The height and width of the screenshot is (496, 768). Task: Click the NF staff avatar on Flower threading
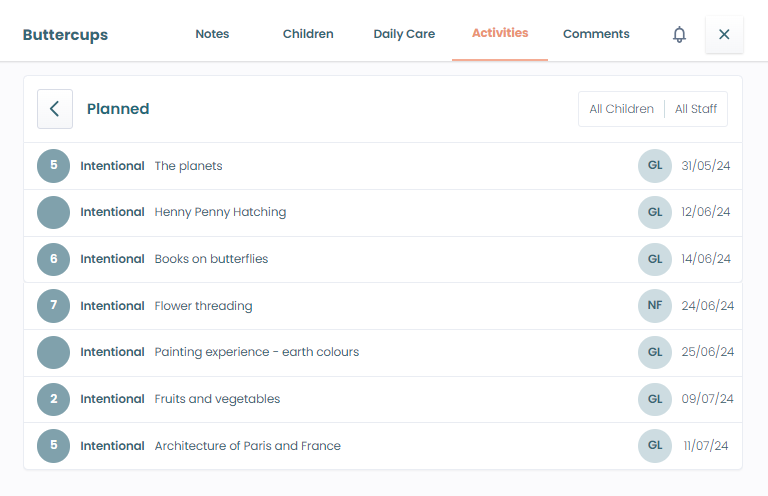tap(655, 306)
